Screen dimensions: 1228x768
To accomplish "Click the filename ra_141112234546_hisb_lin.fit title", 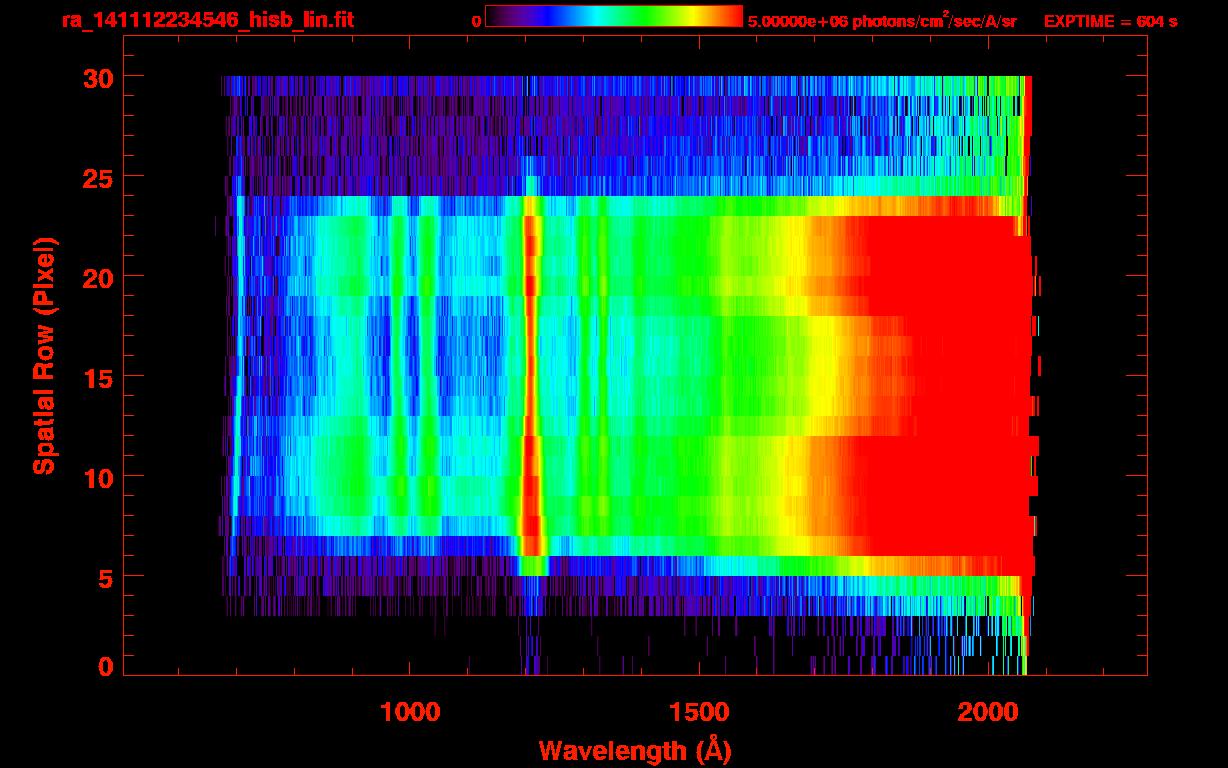I will click(207, 20).
